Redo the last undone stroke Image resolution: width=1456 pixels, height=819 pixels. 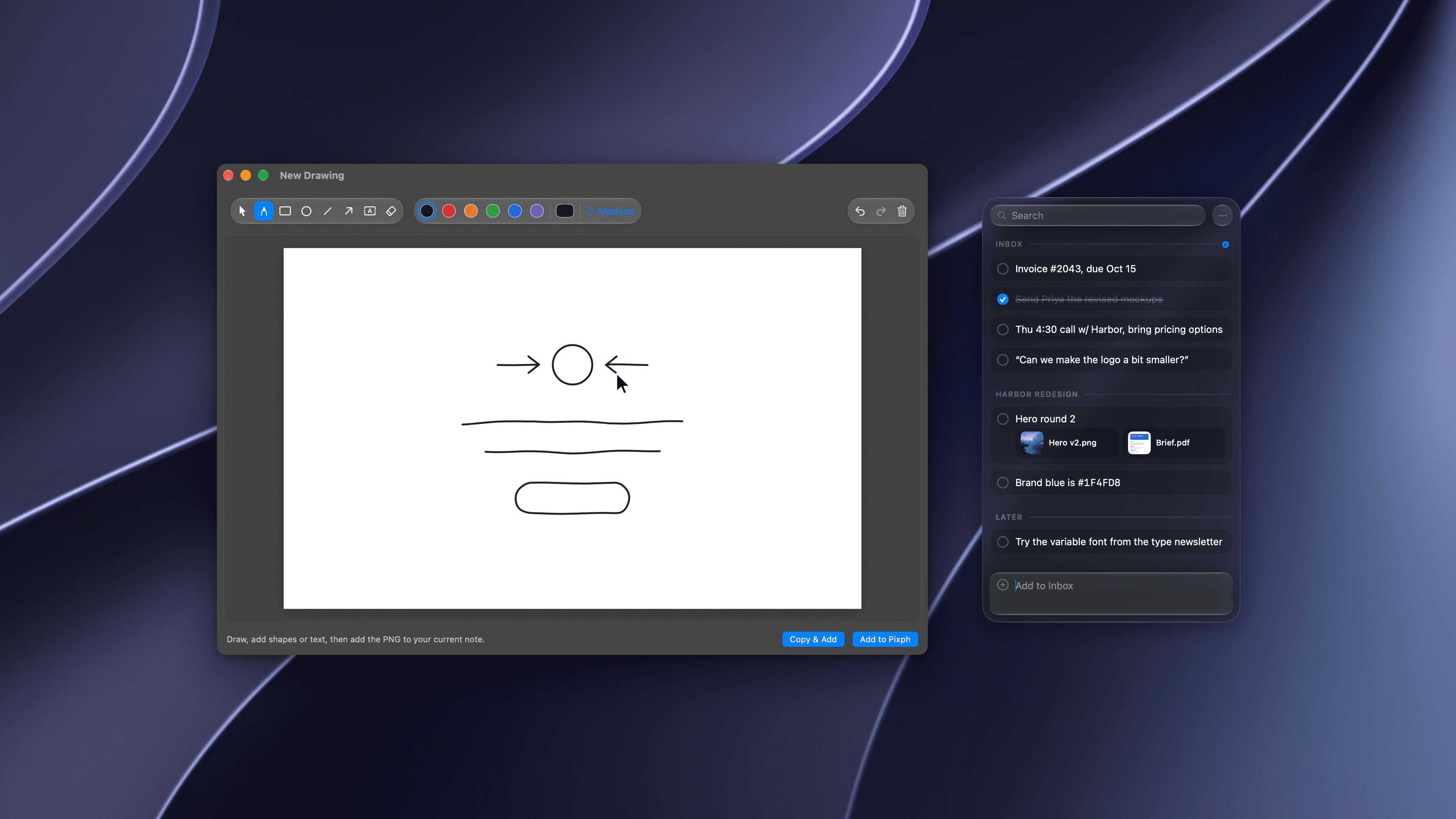pos(881,211)
